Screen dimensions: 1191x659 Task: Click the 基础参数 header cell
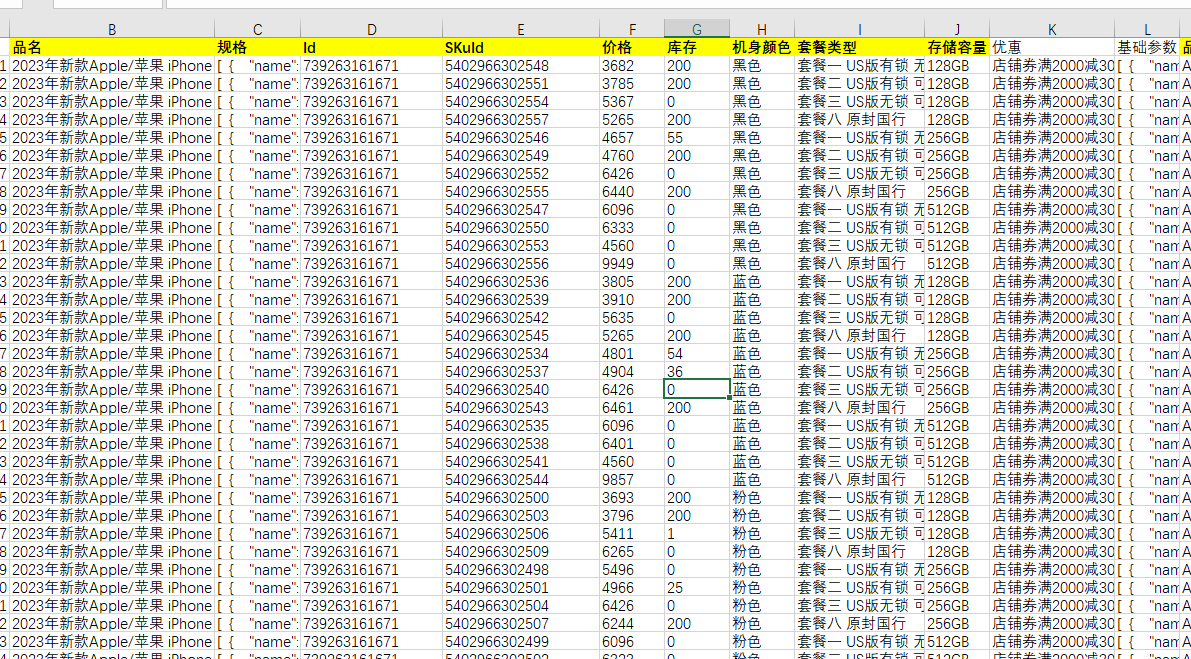click(x=1148, y=48)
